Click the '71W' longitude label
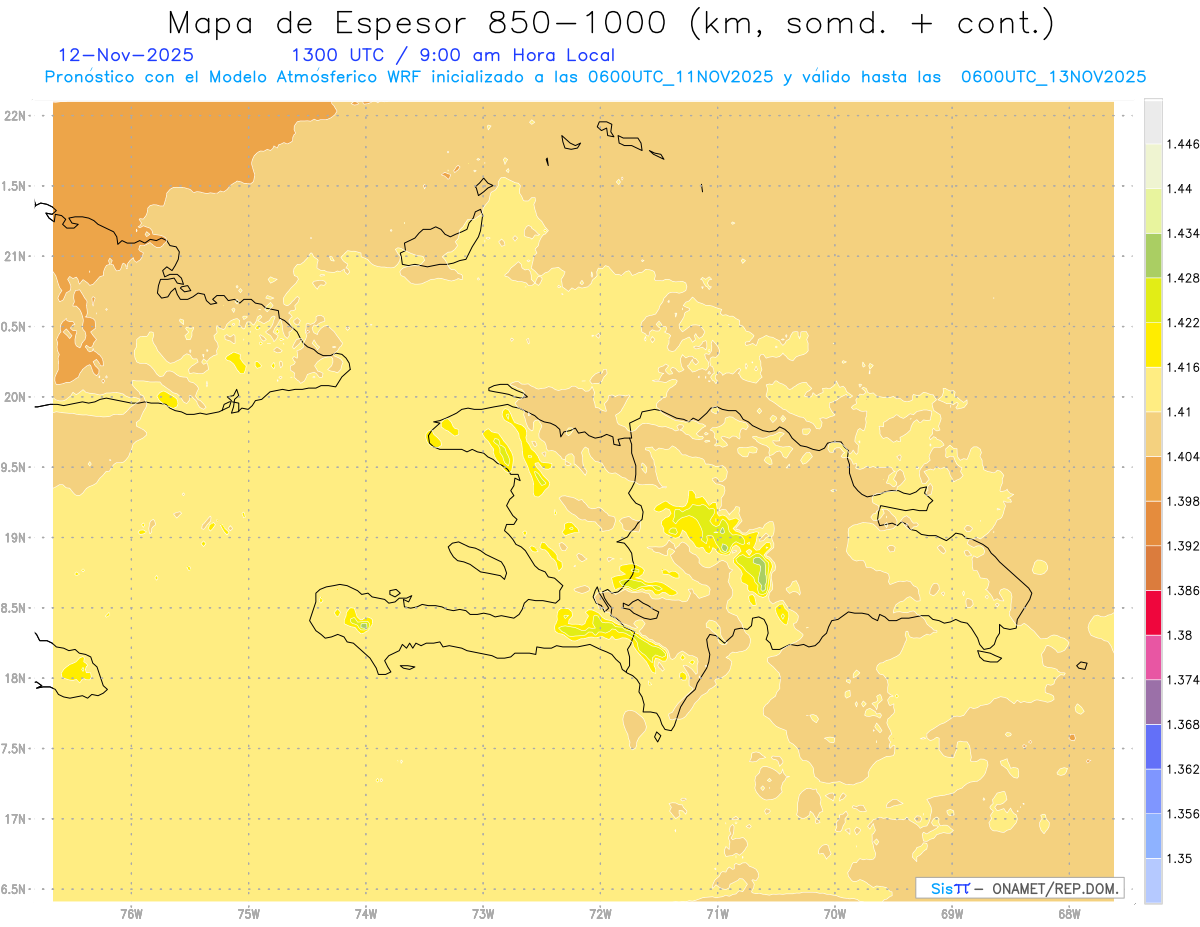 718,913
